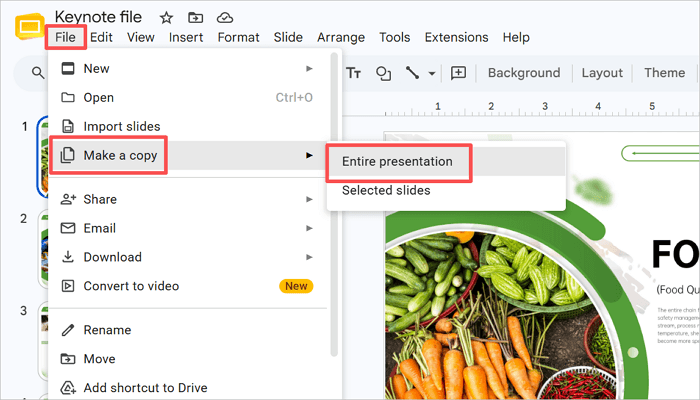The width and height of the screenshot is (700, 400).
Task: Open the Arrange menu
Action: pyautogui.click(x=341, y=38)
